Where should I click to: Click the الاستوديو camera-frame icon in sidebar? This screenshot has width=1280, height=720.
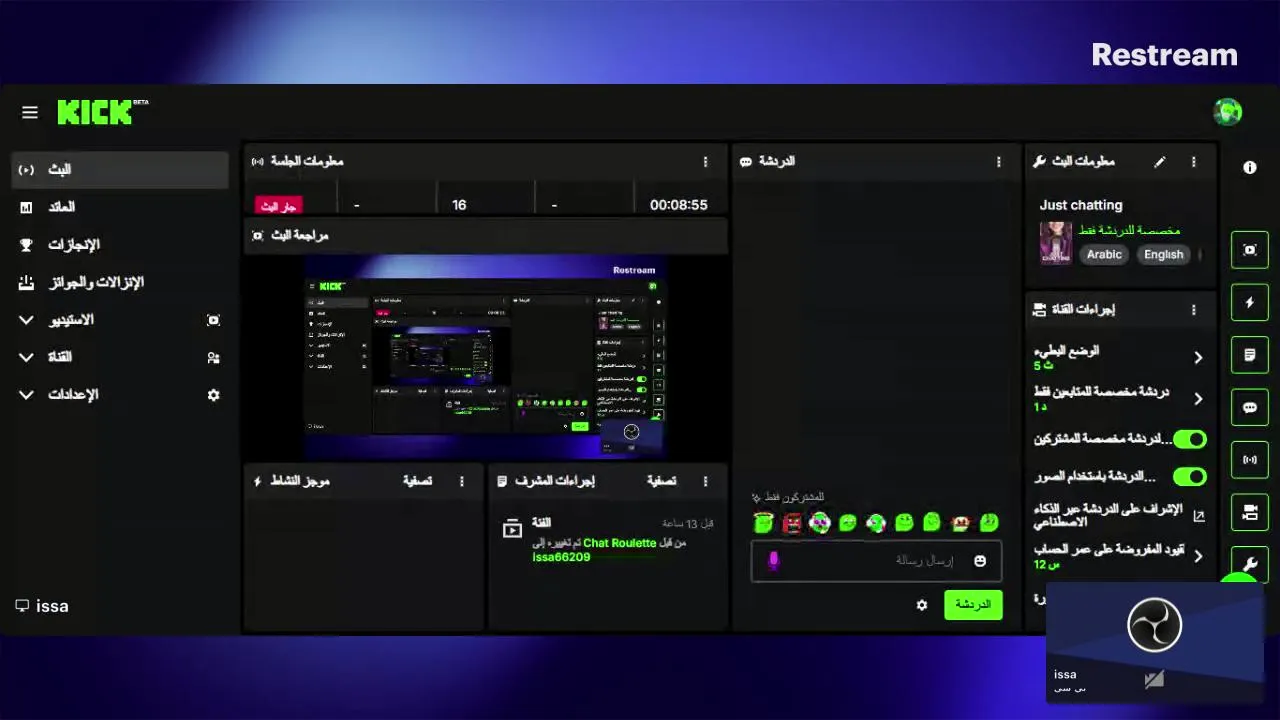(213, 320)
